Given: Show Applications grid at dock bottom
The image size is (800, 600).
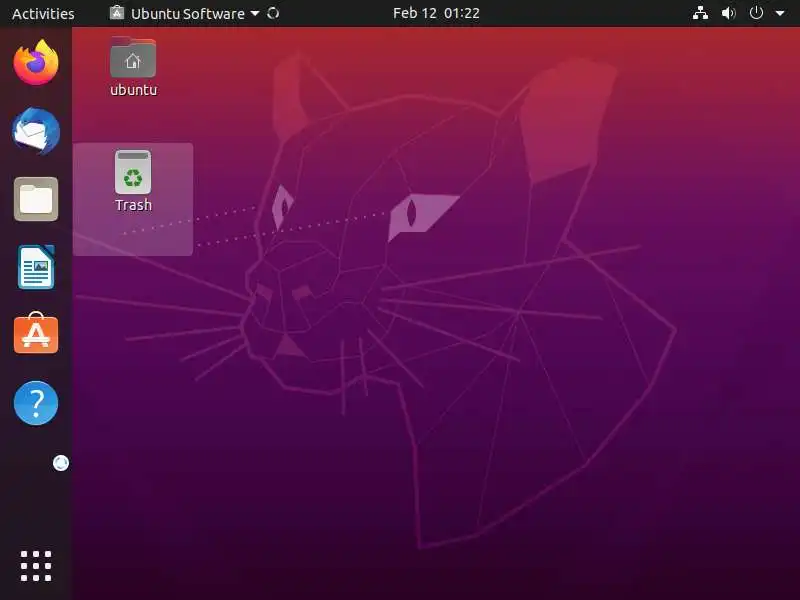Looking at the screenshot, I should (36, 566).
